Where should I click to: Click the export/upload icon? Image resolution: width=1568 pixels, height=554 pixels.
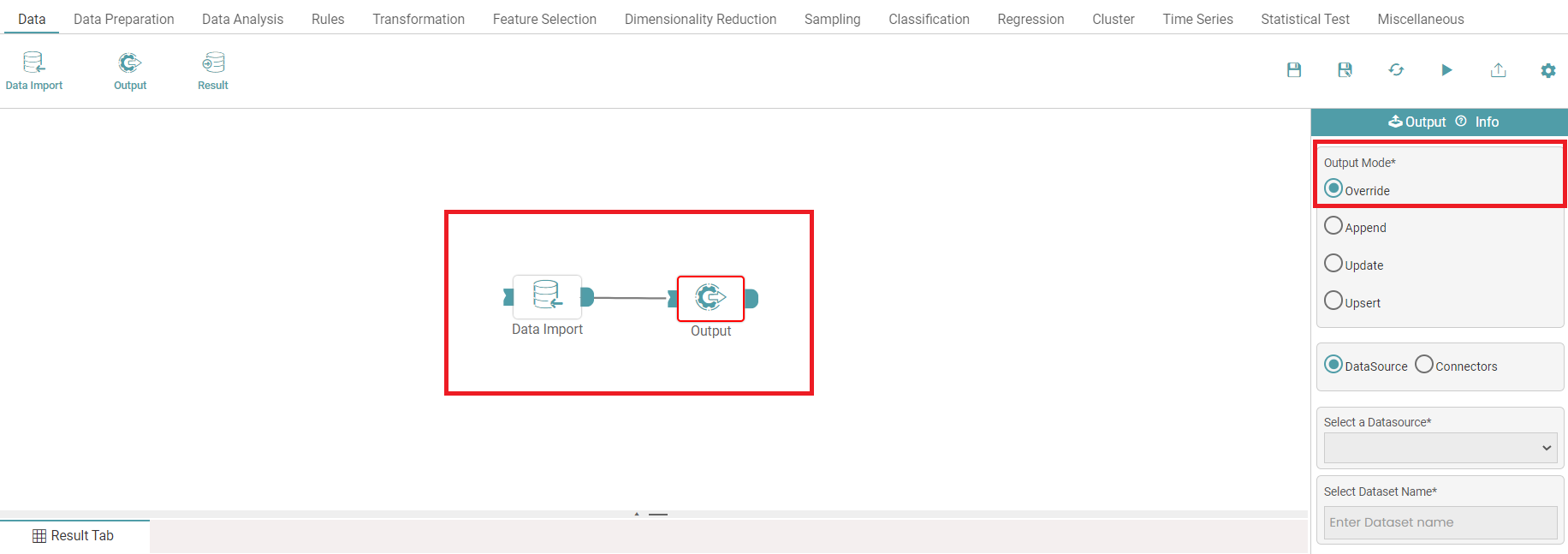1498,70
